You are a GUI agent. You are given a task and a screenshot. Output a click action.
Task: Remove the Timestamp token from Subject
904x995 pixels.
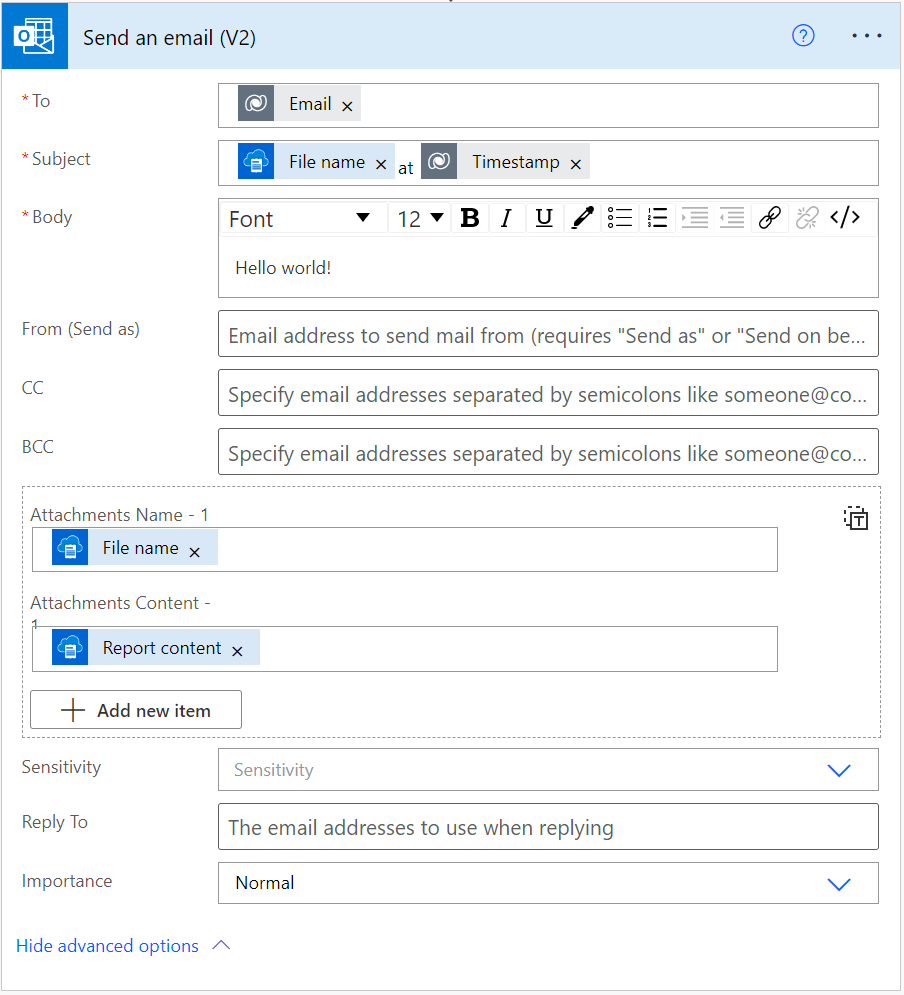click(575, 164)
